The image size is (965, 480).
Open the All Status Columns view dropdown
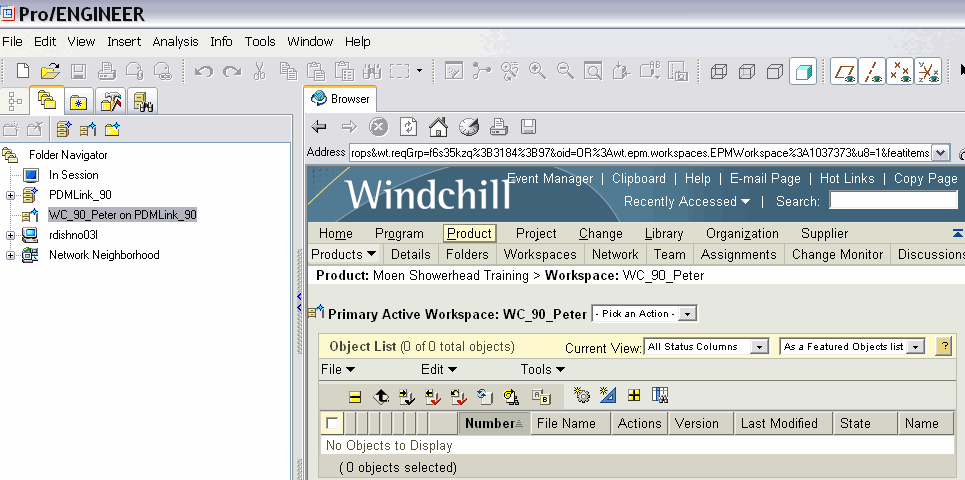tap(760, 347)
